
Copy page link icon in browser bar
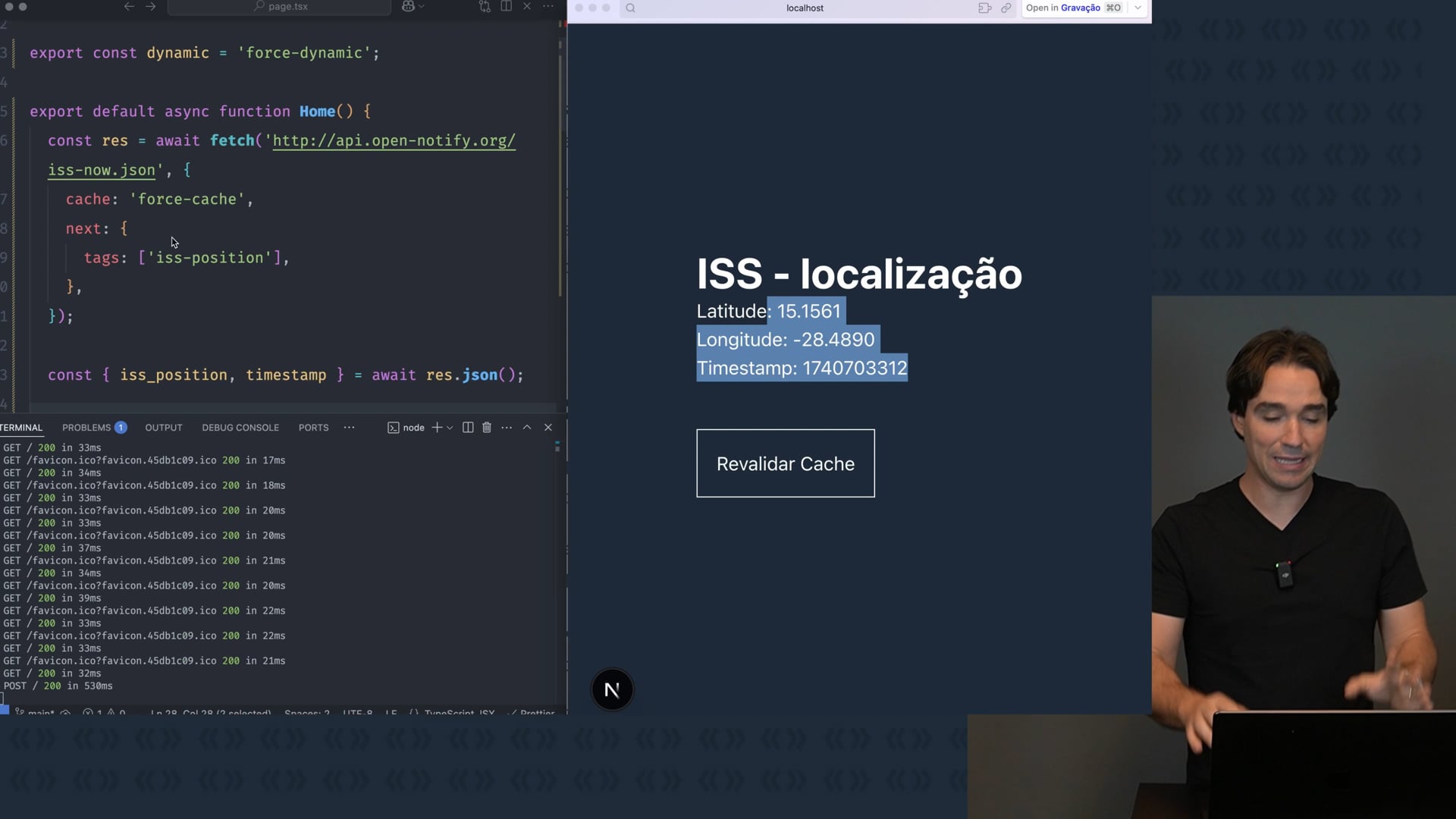coord(1006,8)
